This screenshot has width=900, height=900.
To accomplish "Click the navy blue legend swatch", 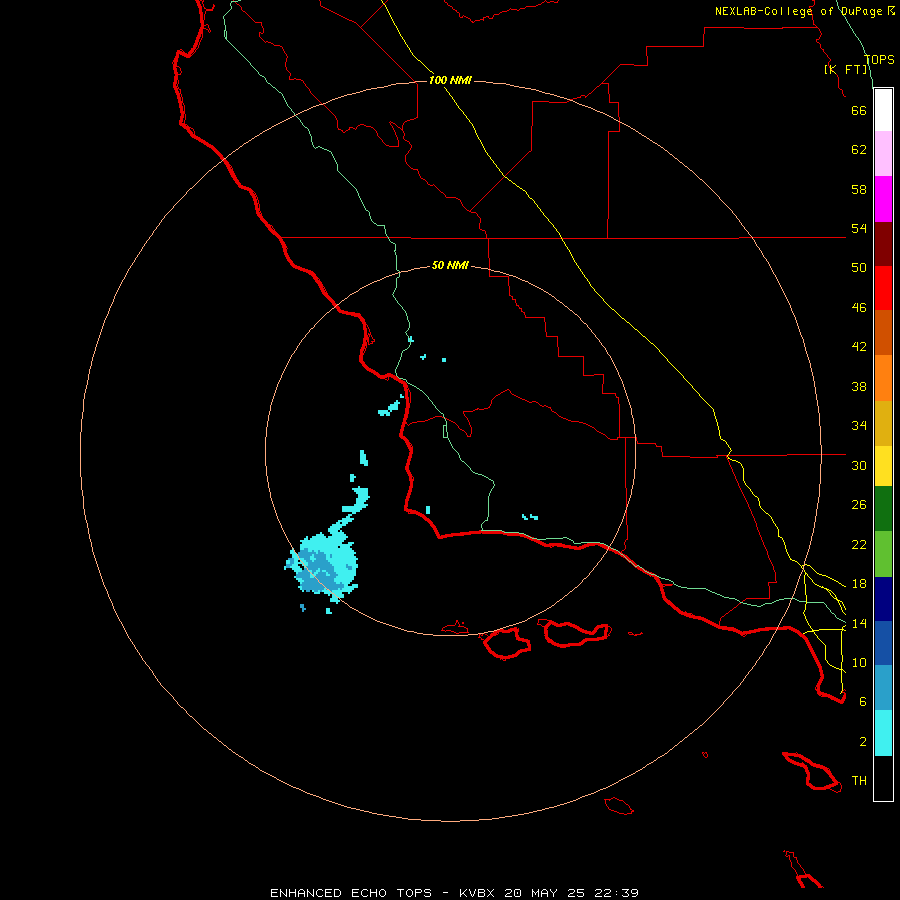I will pyautogui.click(x=883, y=599).
